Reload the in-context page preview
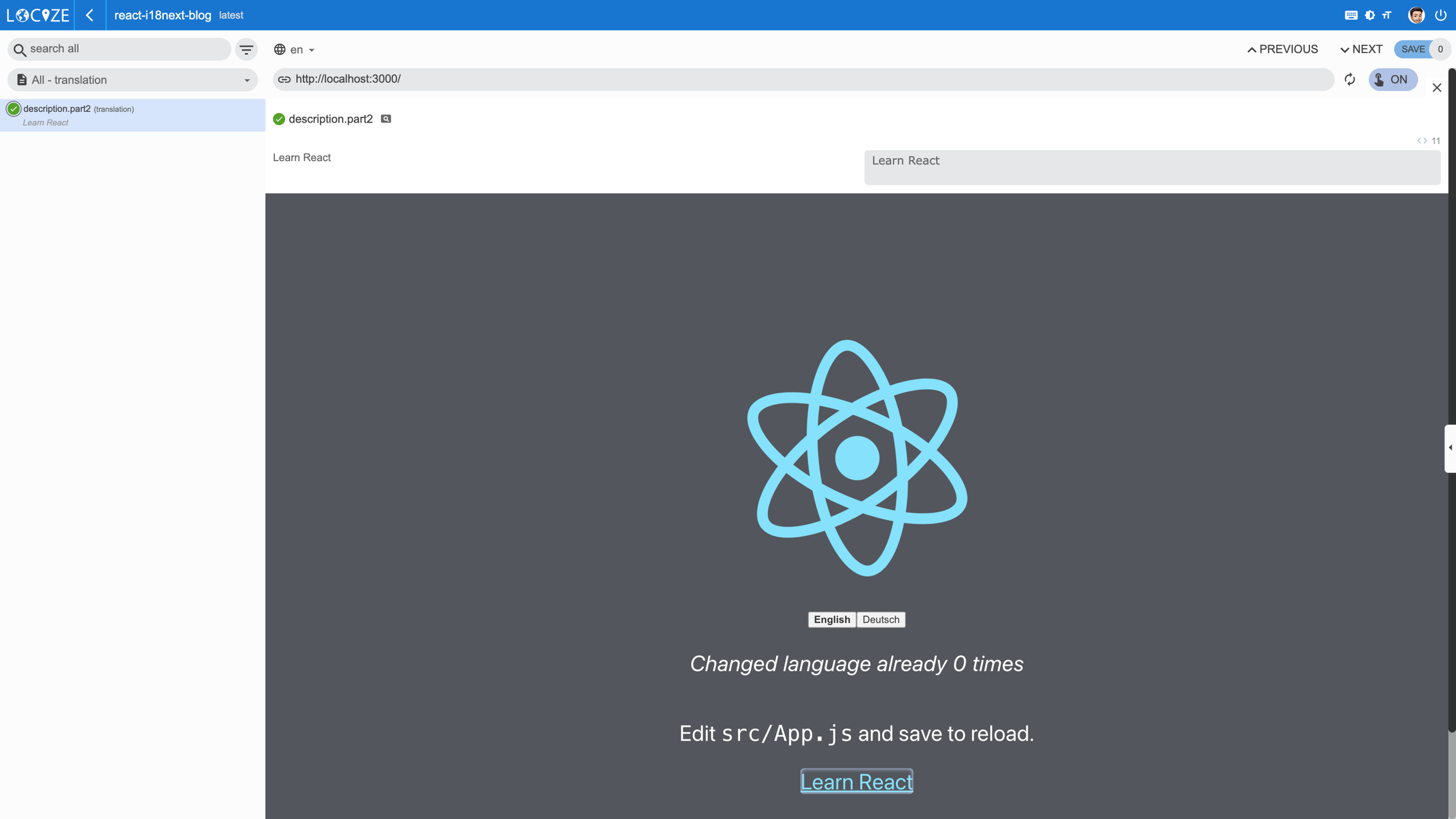1456x819 pixels. pos(1350,80)
